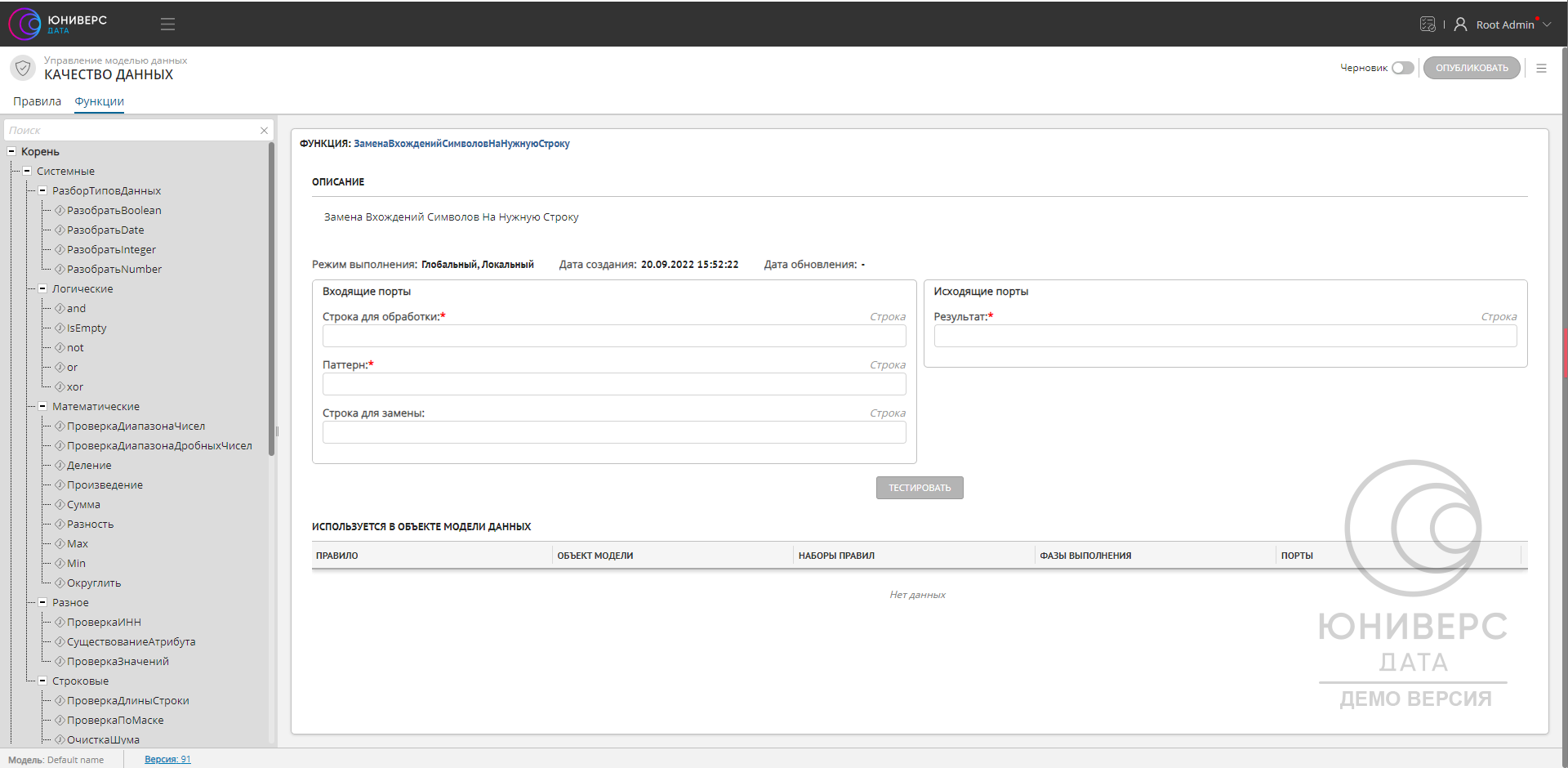Click the shield icon beside Качество данных

(23, 68)
